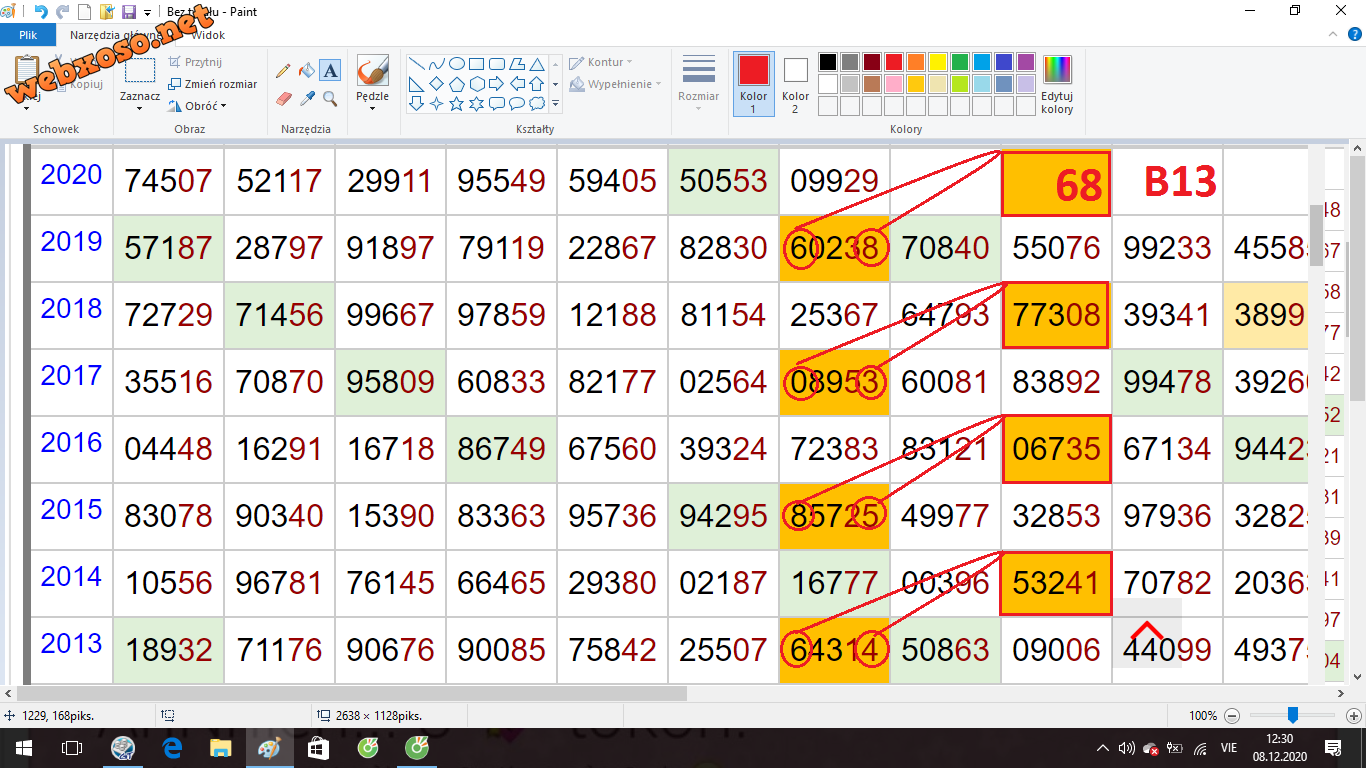The image size is (1366, 768).
Task: Open File Explorer from the taskbar
Action: 220,747
